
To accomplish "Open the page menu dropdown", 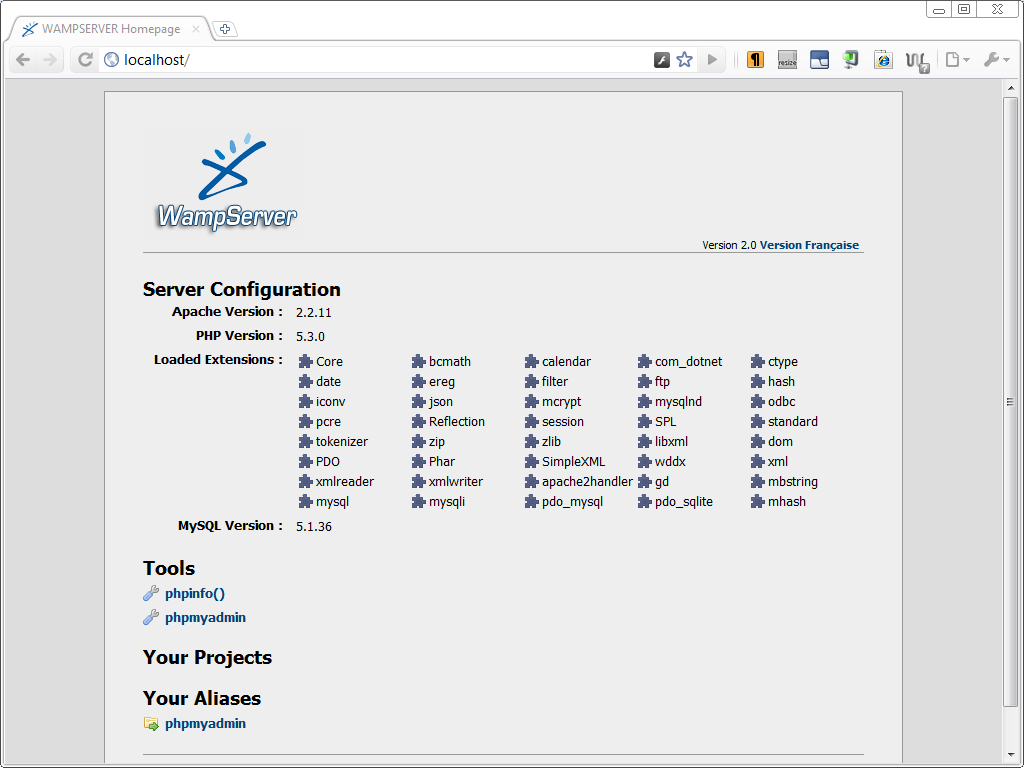I will pyautogui.click(x=957, y=60).
